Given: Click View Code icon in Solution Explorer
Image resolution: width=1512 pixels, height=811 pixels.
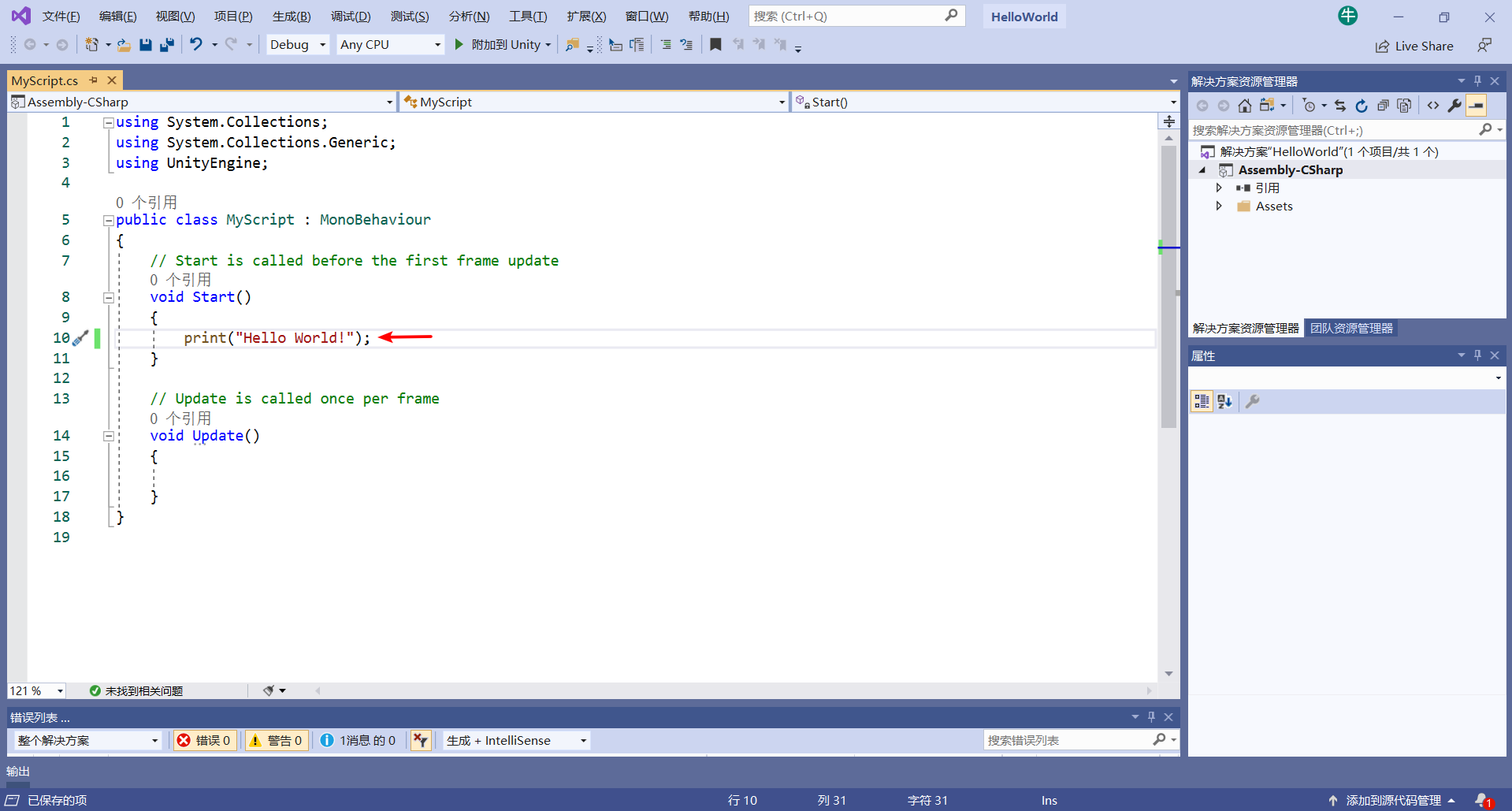Looking at the screenshot, I should pyautogui.click(x=1433, y=106).
